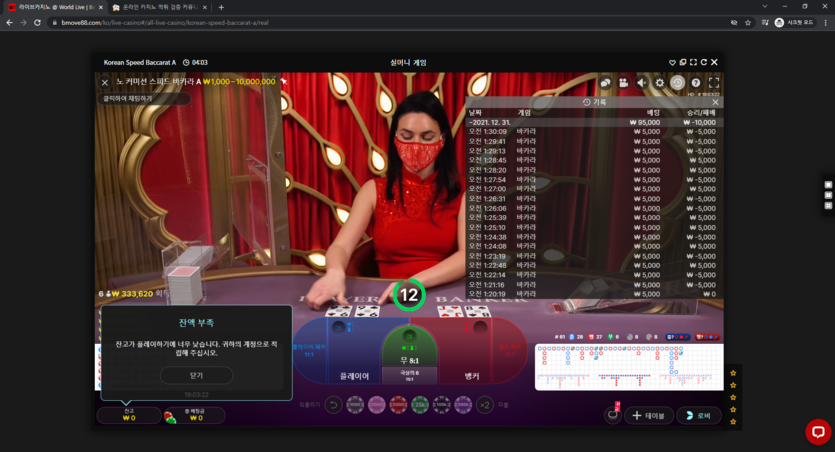Close the Korean Speed Baccarat game window
This screenshot has height=452, width=835.
(x=714, y=62)
